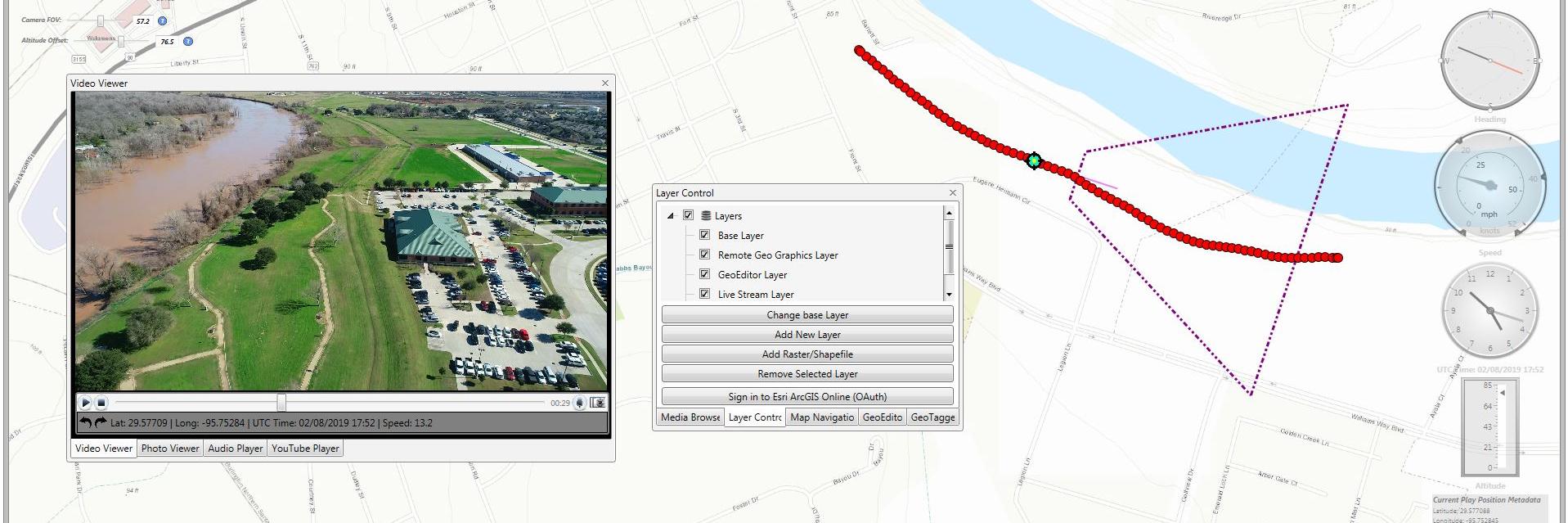The height and width of the screenshot is (523, 1568).
Task: Uncheck the GeoEditor Layer checkbox
Action: coord(704,274)
